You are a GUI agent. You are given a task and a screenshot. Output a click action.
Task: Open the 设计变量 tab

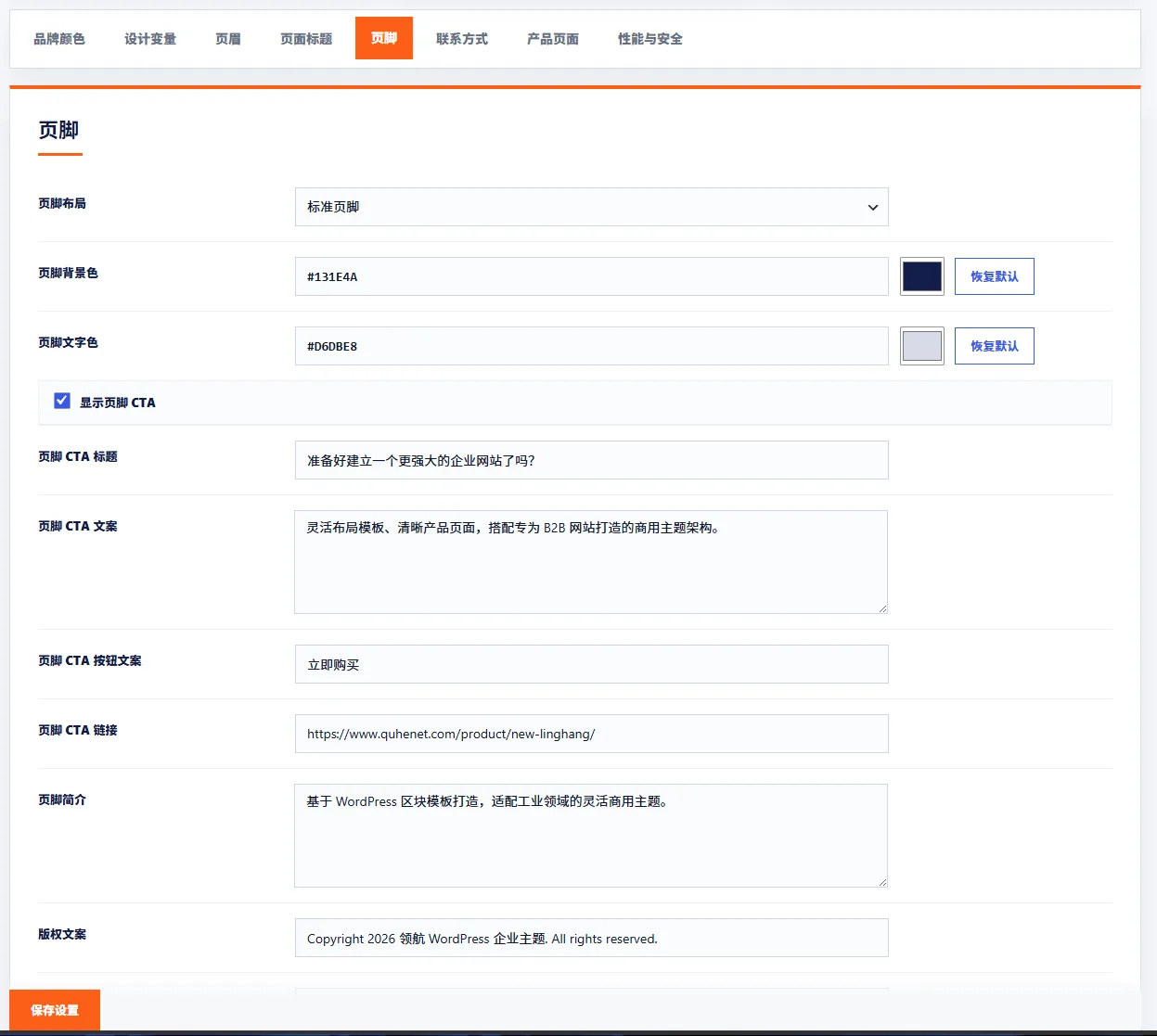150,39
